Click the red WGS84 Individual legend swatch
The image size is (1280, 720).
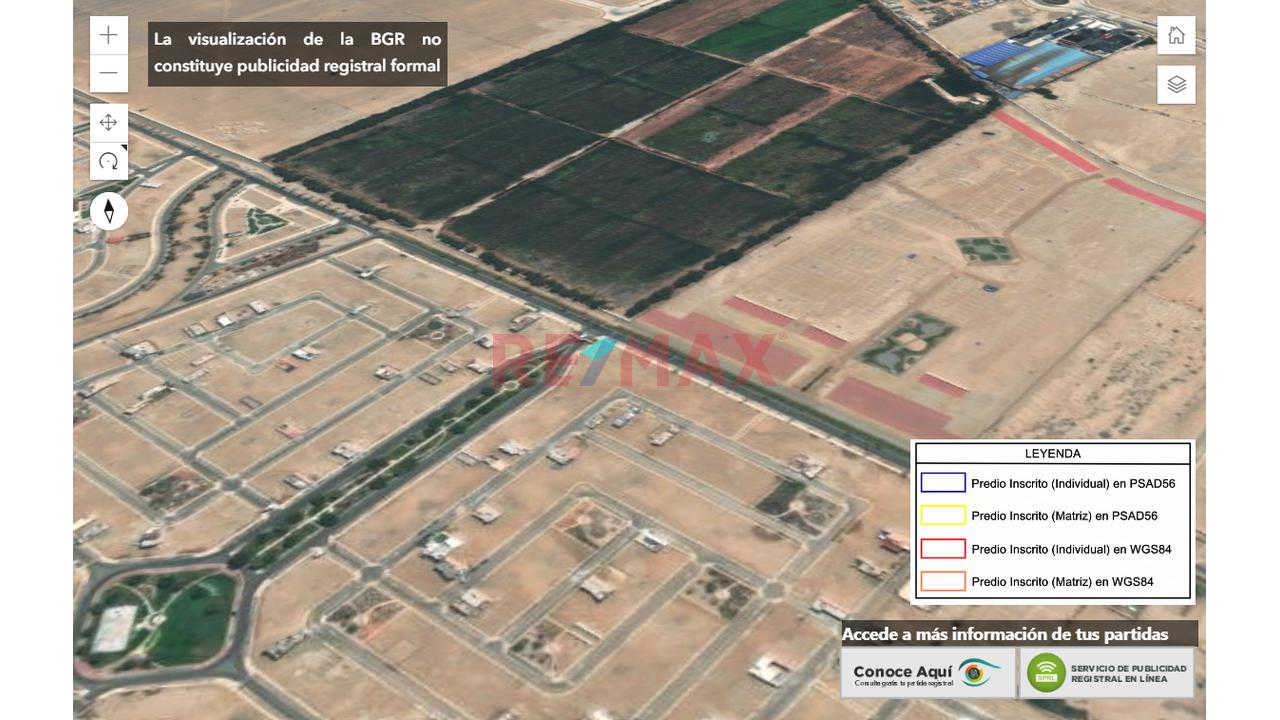point(943,549)
